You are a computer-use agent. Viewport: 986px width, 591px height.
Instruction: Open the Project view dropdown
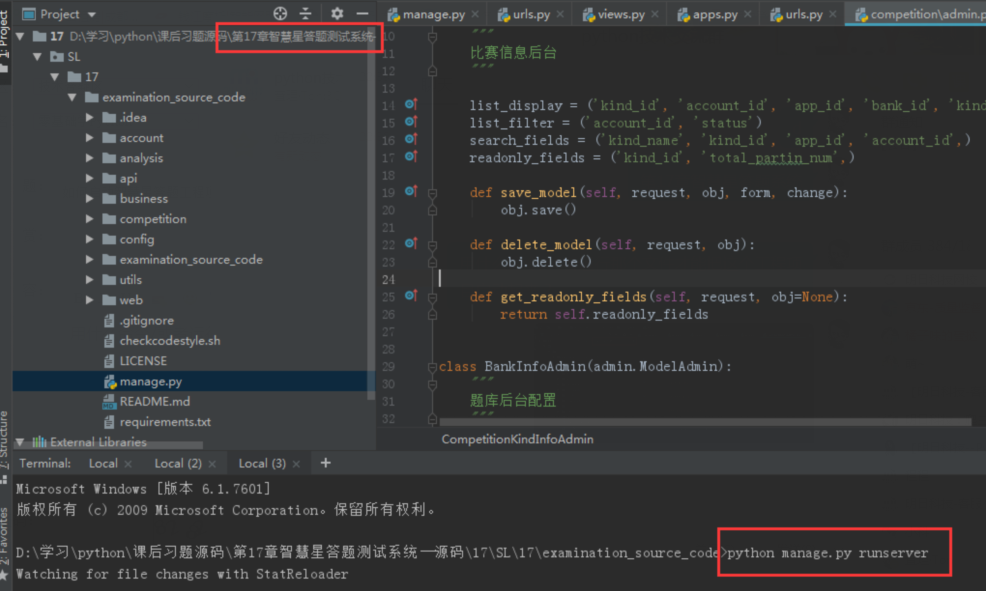92,14
